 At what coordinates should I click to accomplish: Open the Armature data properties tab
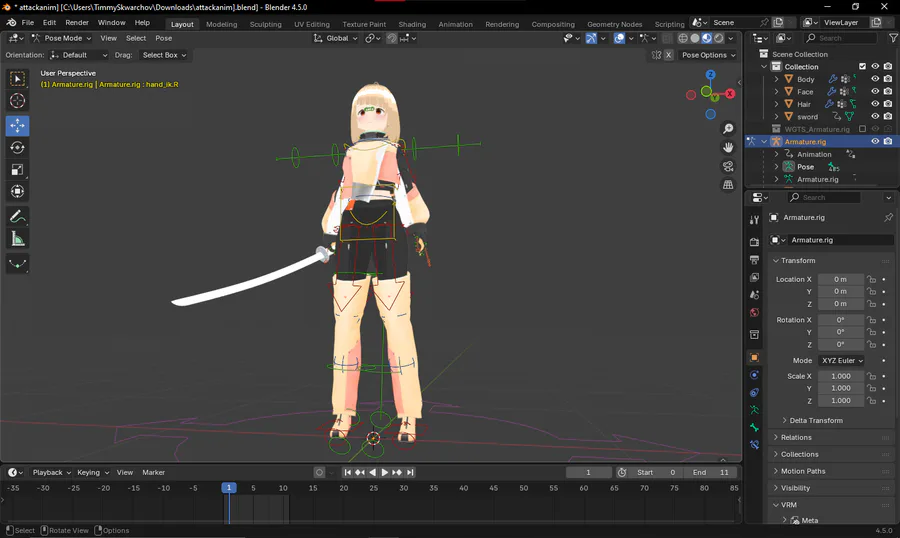754,410
